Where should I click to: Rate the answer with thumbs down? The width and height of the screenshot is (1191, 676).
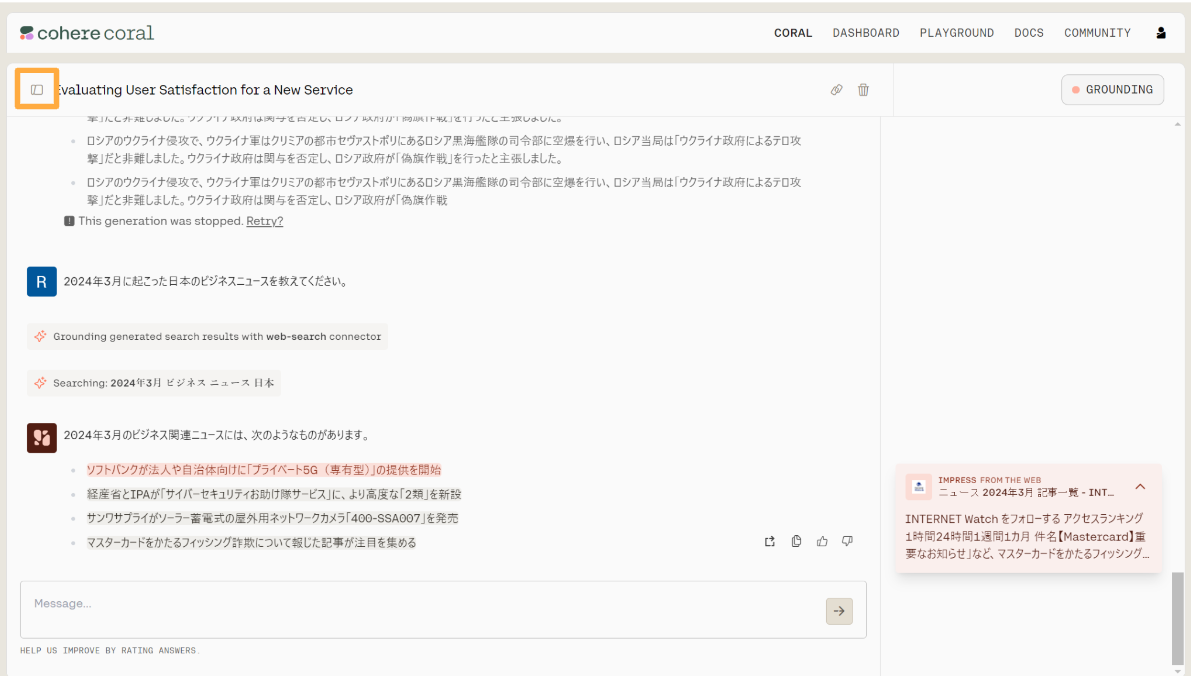click(847, 541)
